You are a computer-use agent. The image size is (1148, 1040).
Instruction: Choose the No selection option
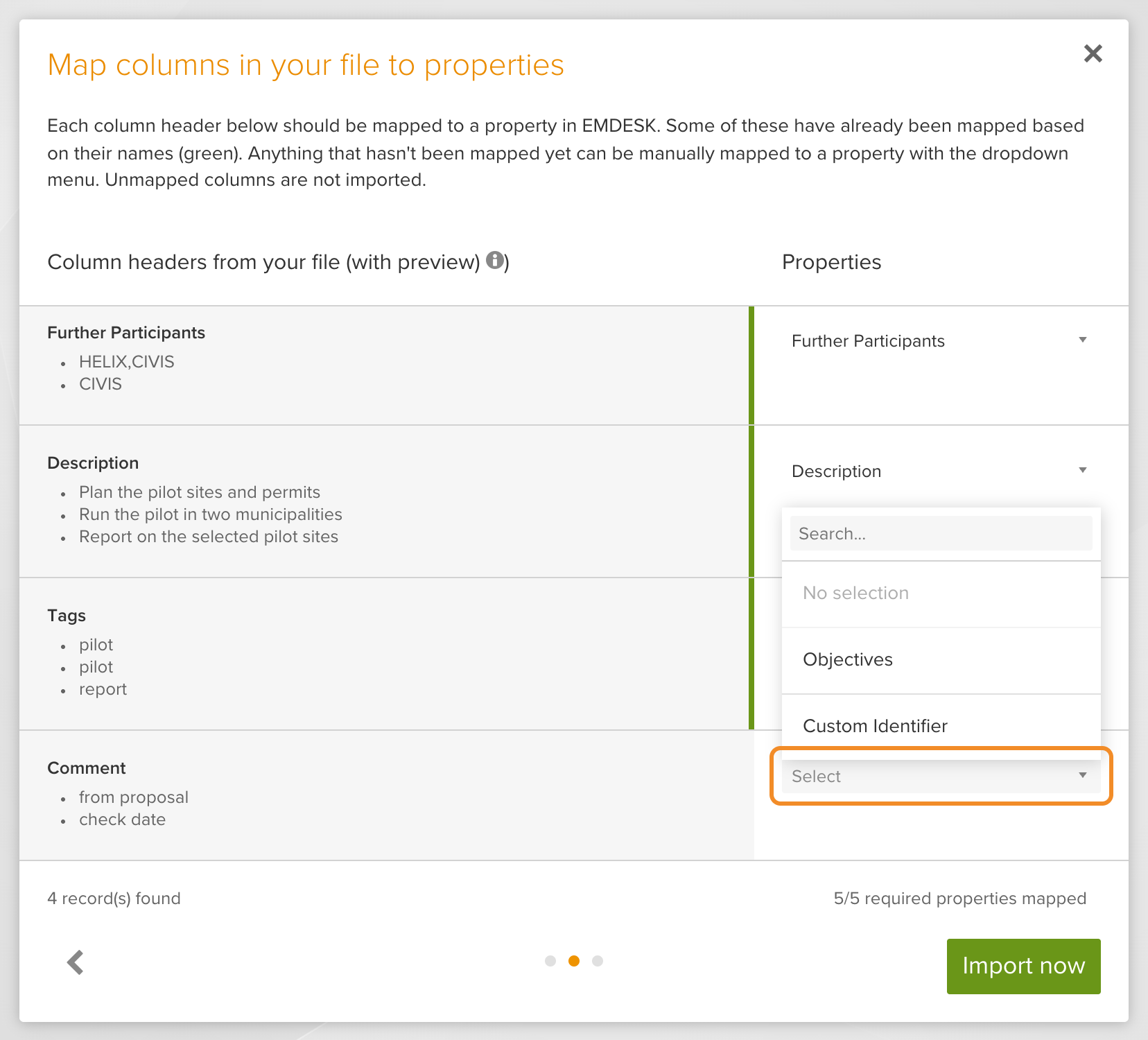[x=941, y=593]
